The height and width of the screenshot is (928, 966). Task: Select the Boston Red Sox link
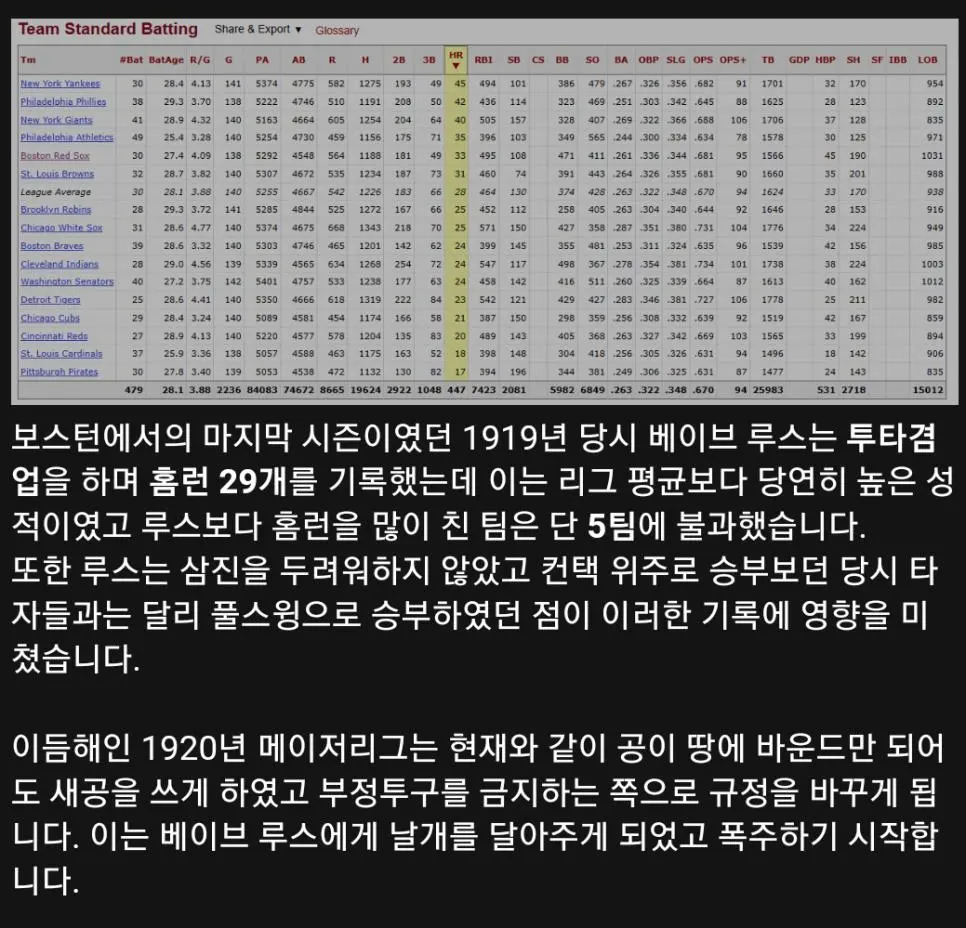tap(55, 156)
